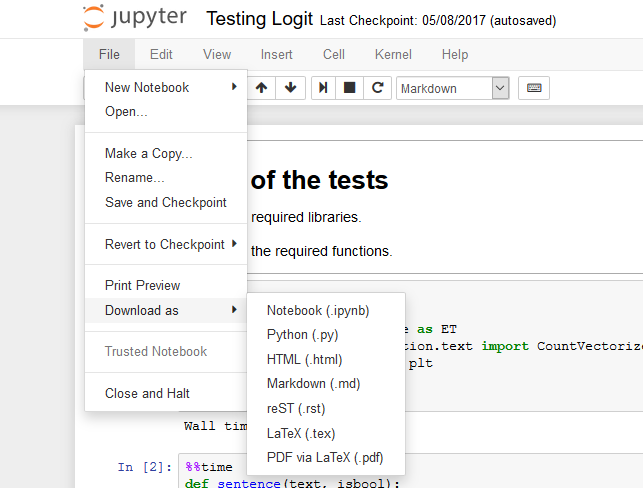Download as Markdown (.md)
This screenshot has width=643, height=488.
[326, 383]
